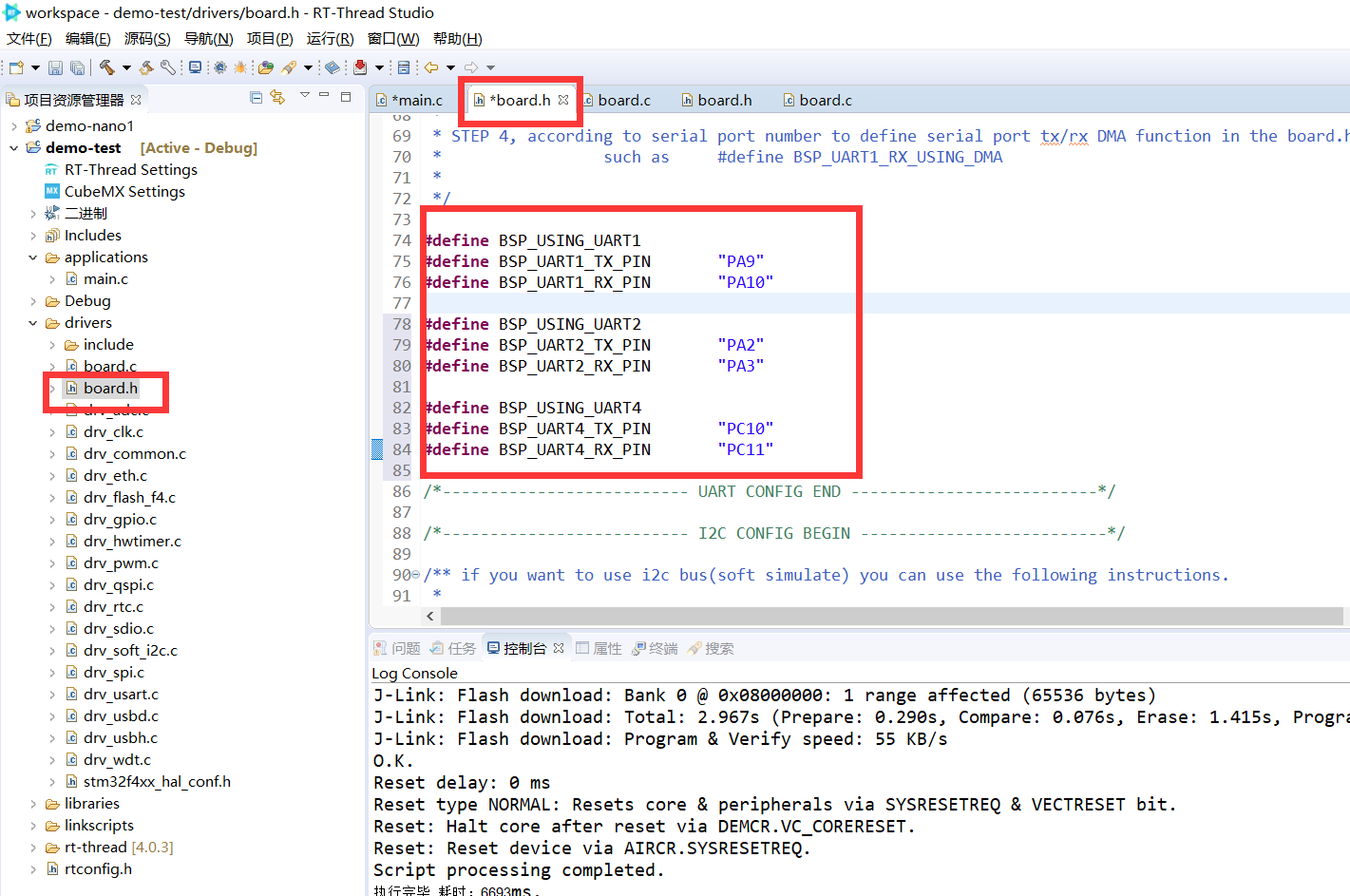Switch to the 搜索 search tab
The width and height of the screenshot is (1350, 896).
tap(711, 648)
